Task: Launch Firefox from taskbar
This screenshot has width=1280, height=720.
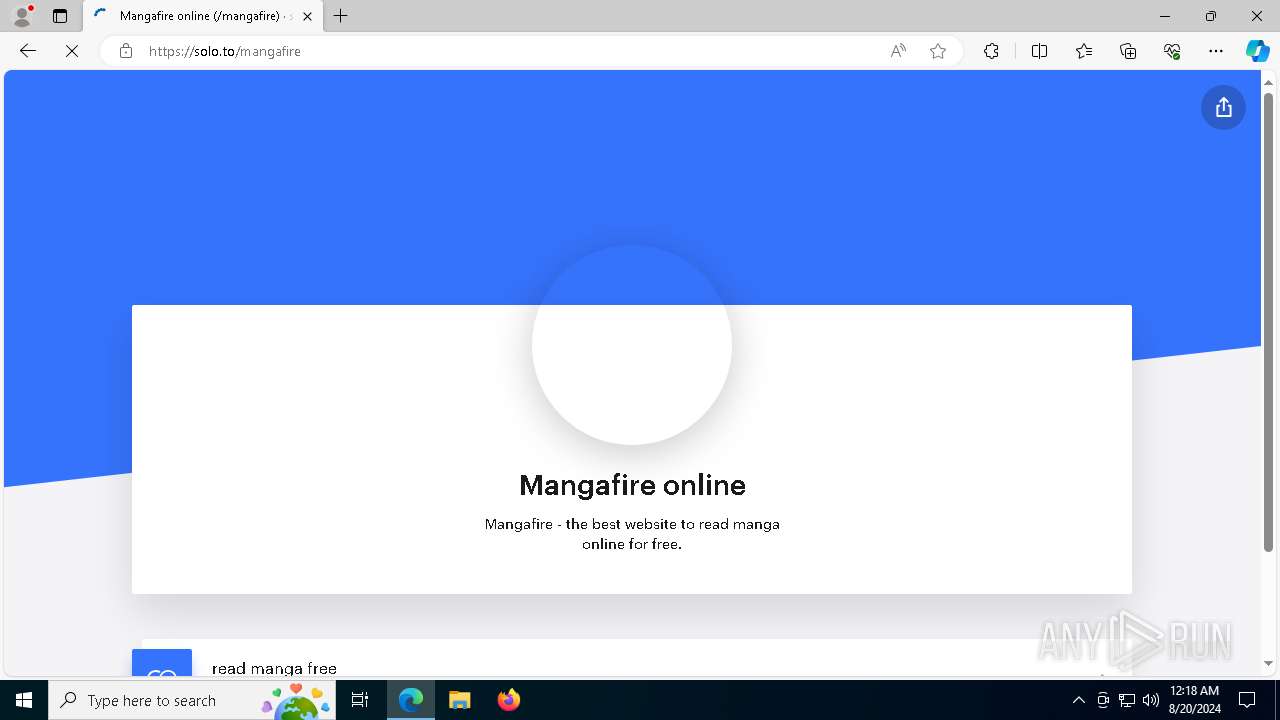Action: click(508, 700)
